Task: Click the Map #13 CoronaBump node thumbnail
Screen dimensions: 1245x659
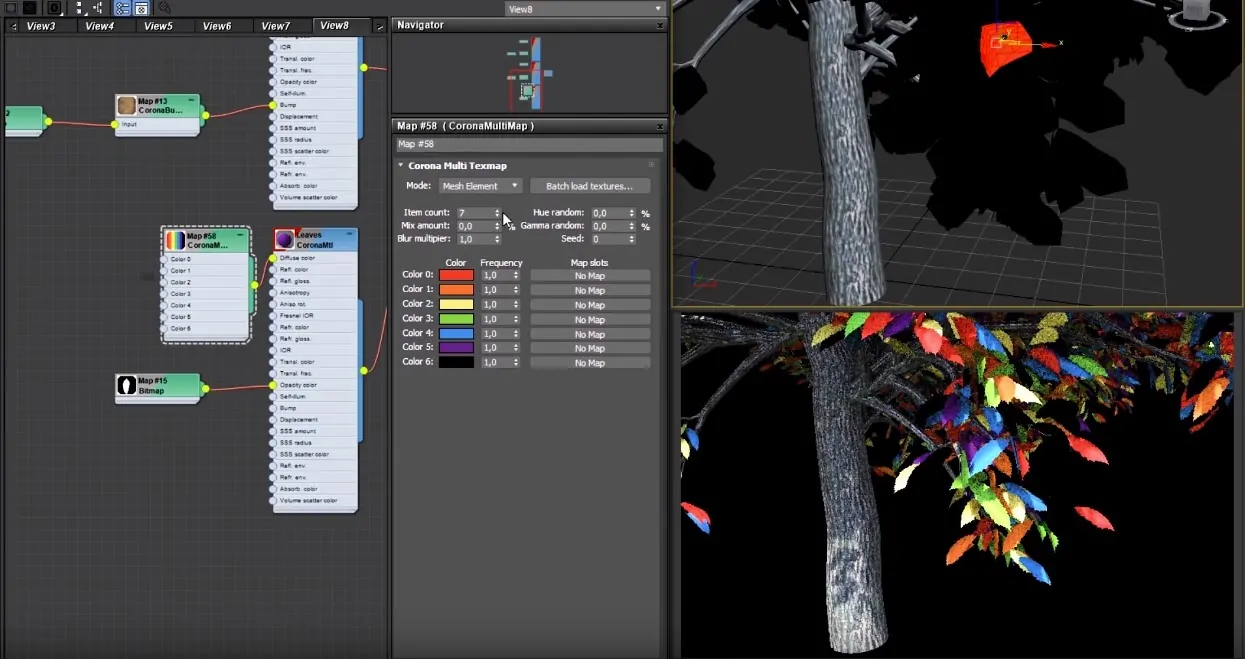Action: pyautogui.click(x=126, y=105)
